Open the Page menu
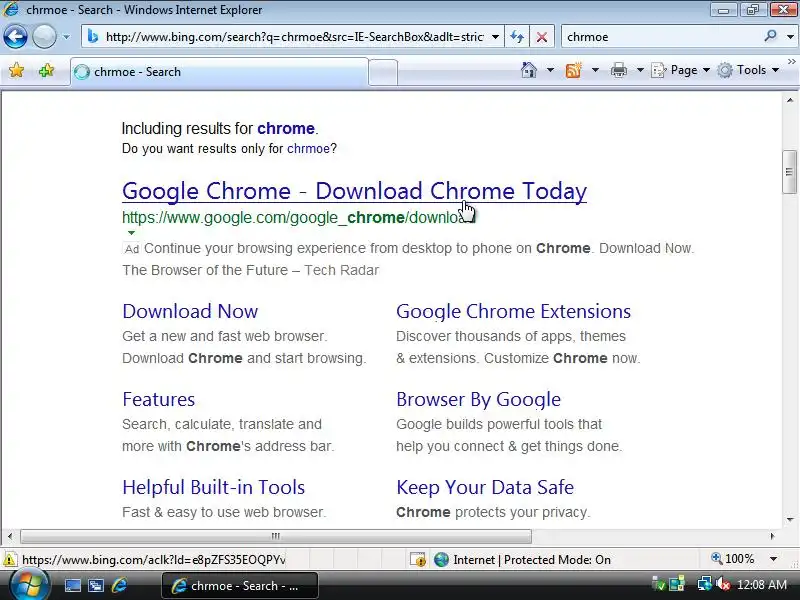Image resolution: width=800 pixels, height=600 pixels. 680,70
